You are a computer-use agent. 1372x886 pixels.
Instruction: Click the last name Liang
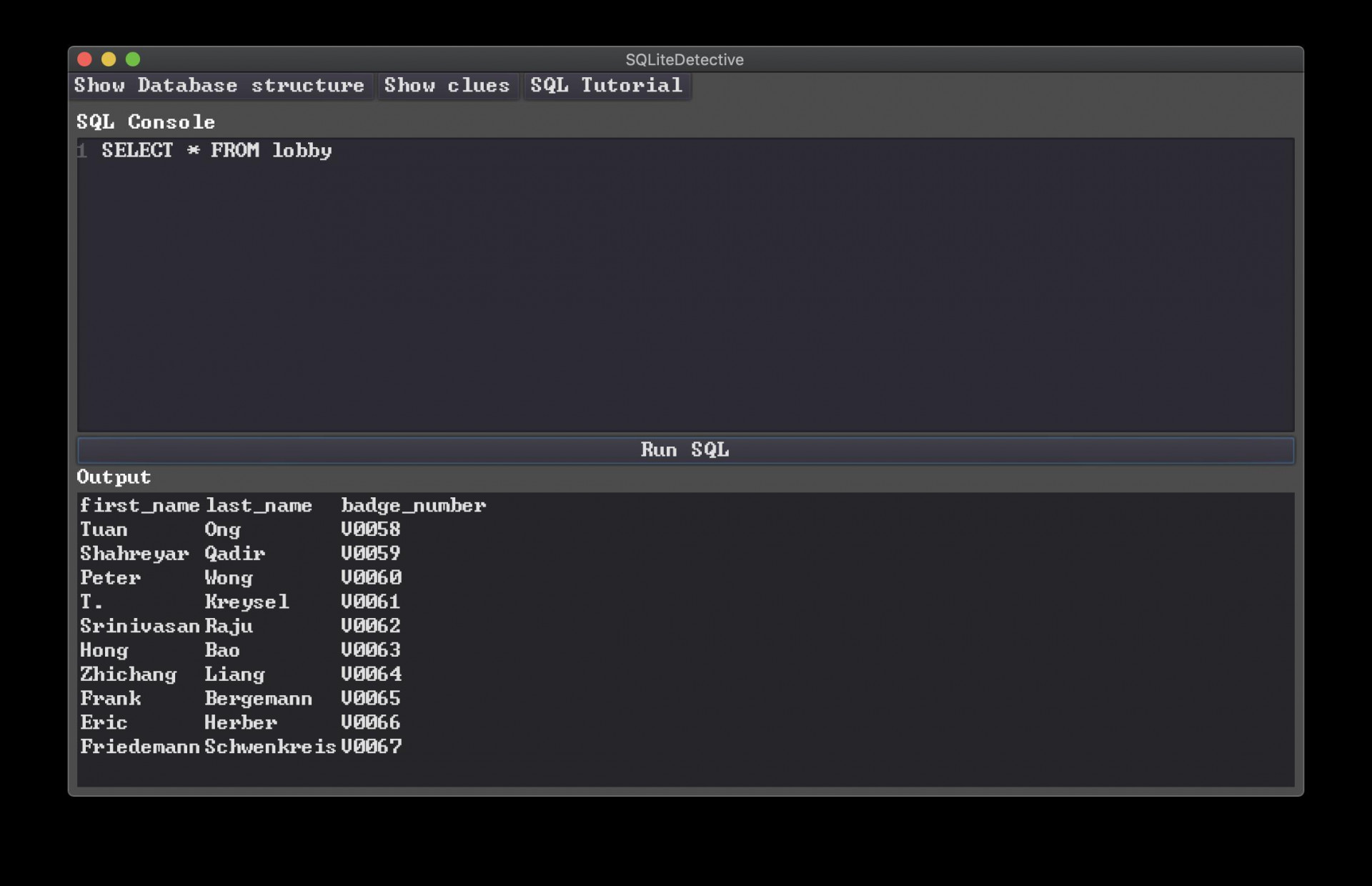click(234, 676)
